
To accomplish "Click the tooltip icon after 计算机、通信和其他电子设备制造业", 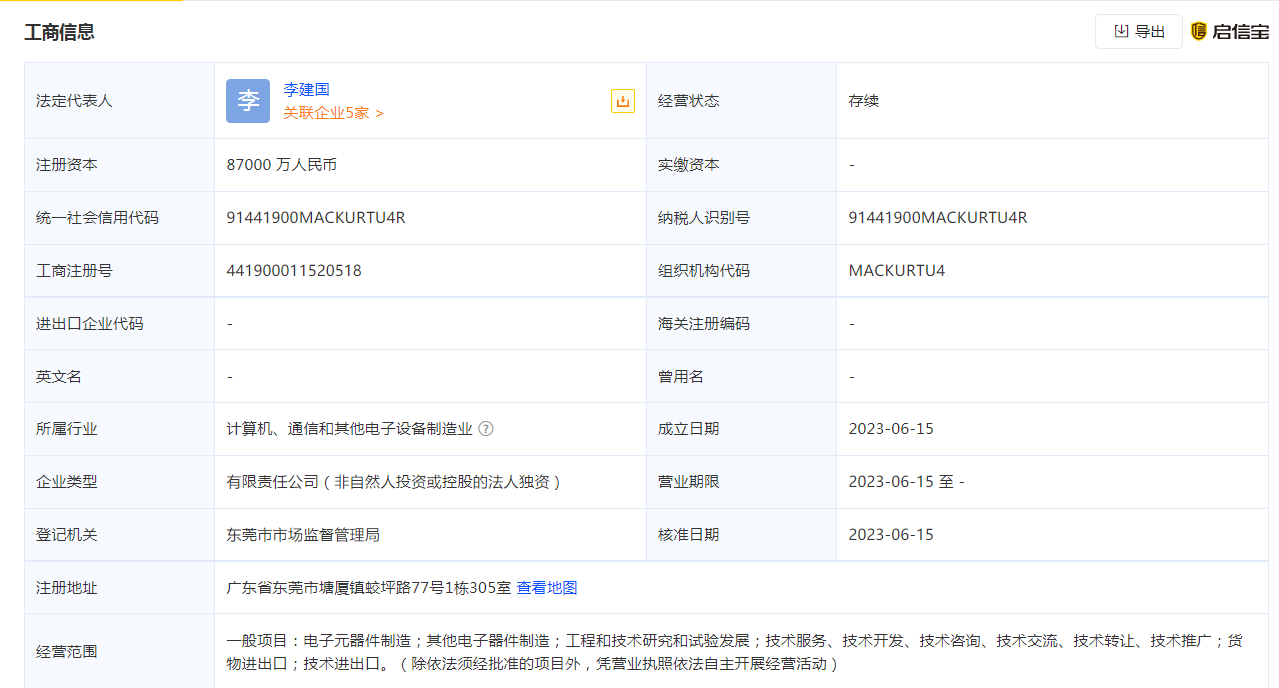I will 487,428.
